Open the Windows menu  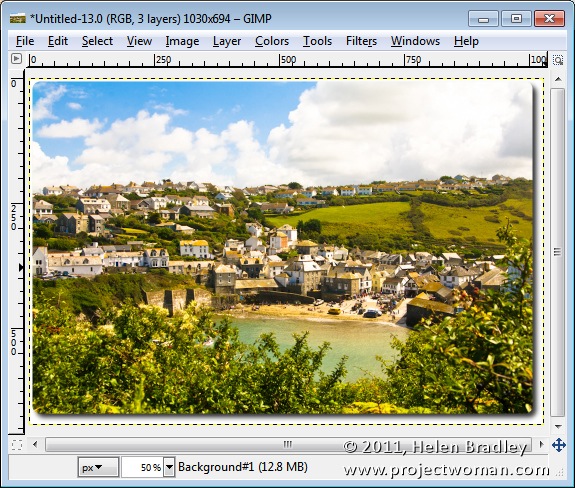[415, 41]
